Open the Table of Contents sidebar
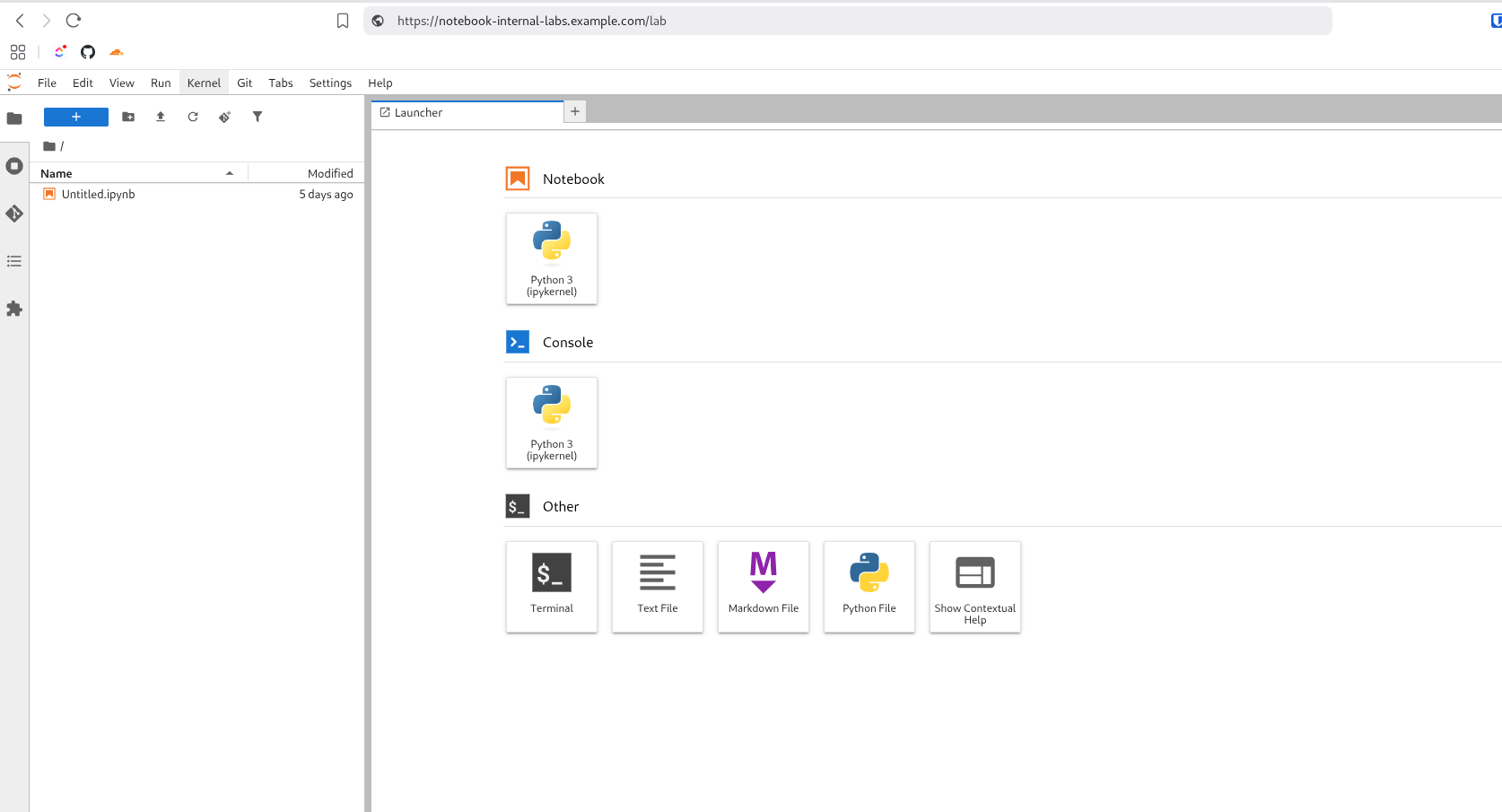This screenshot has height=812, width=1502. pos(14,261)
